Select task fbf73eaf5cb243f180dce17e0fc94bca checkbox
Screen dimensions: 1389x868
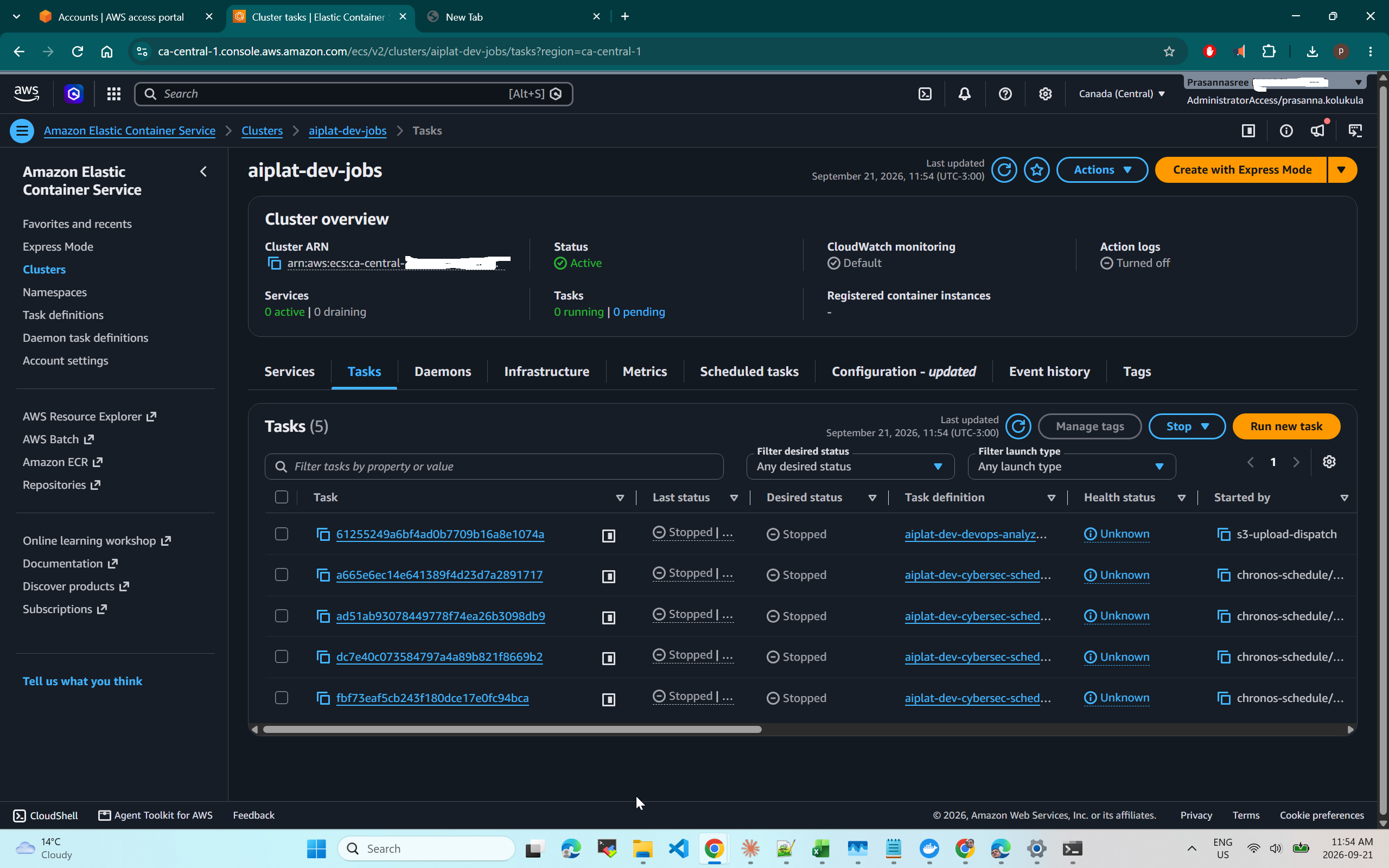[281, 698]
